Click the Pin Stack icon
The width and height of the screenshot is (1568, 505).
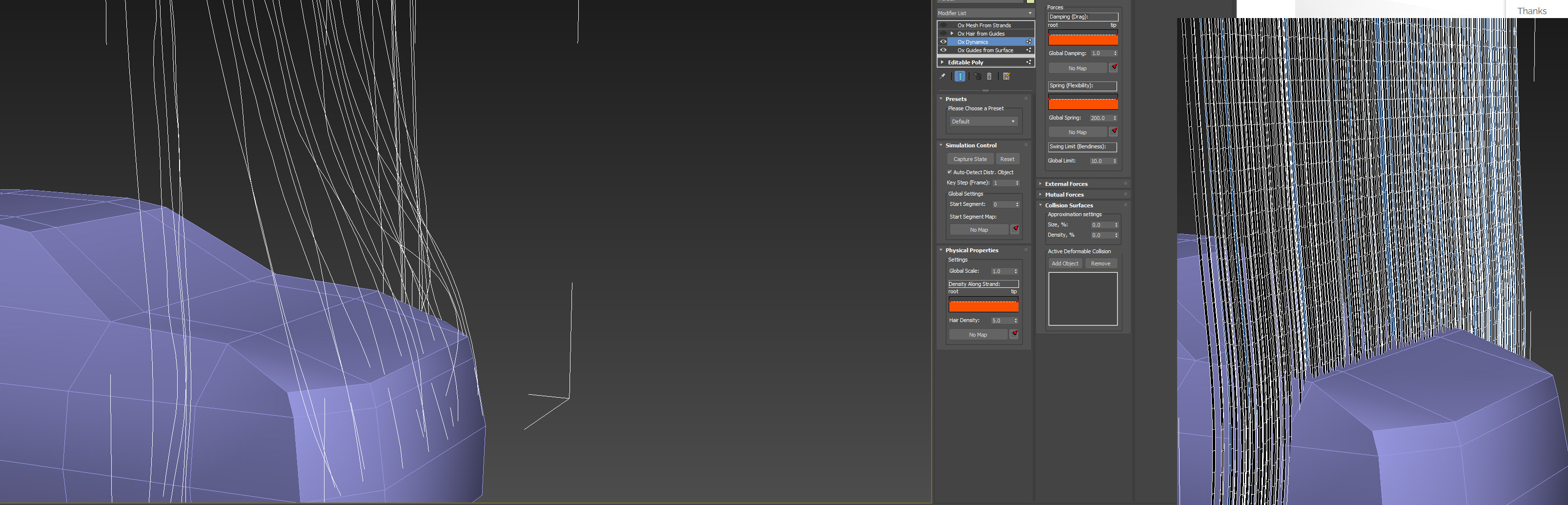(x=942, y=77)
